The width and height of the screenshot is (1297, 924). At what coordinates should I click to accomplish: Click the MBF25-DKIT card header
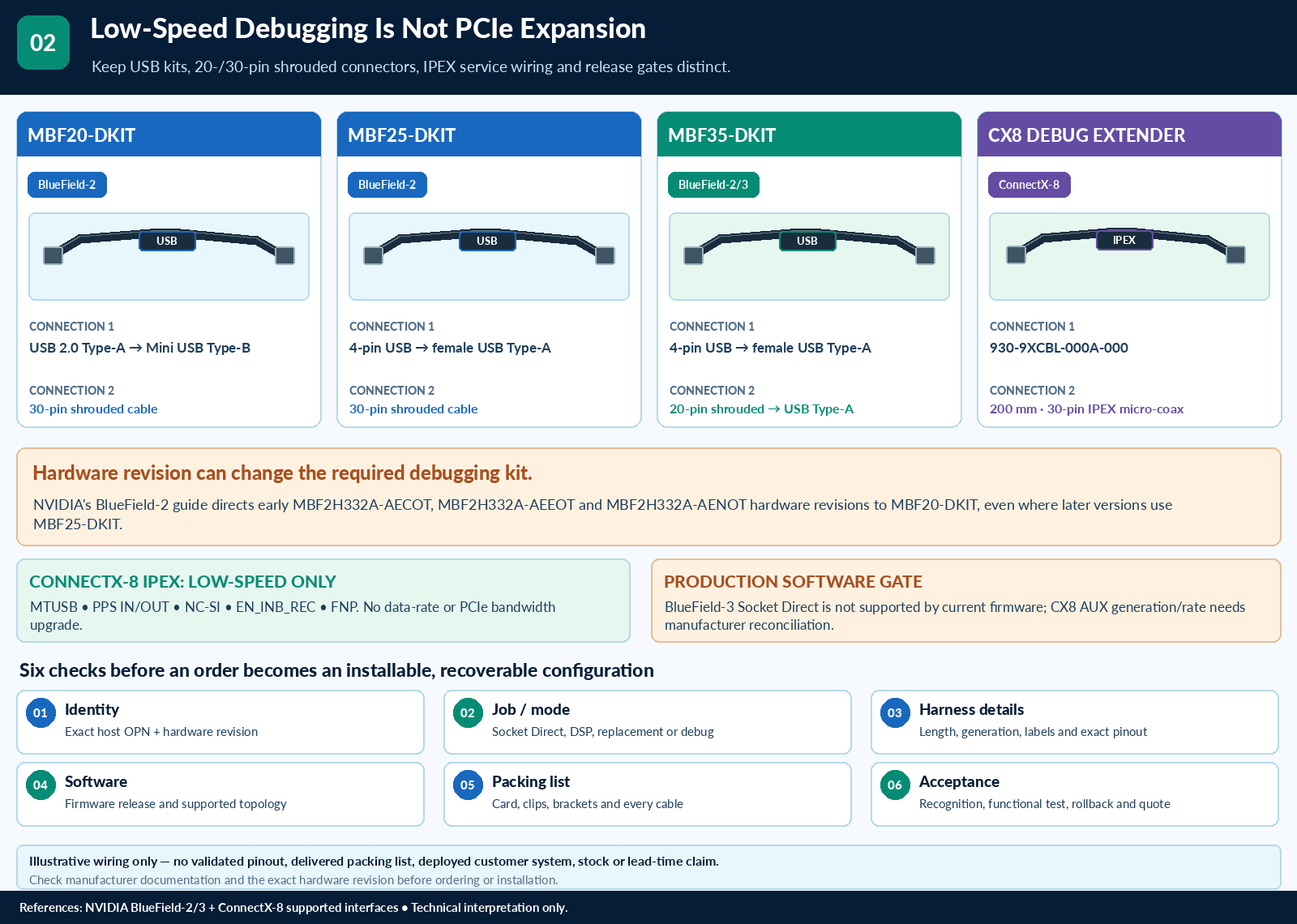tap(489, 135)
